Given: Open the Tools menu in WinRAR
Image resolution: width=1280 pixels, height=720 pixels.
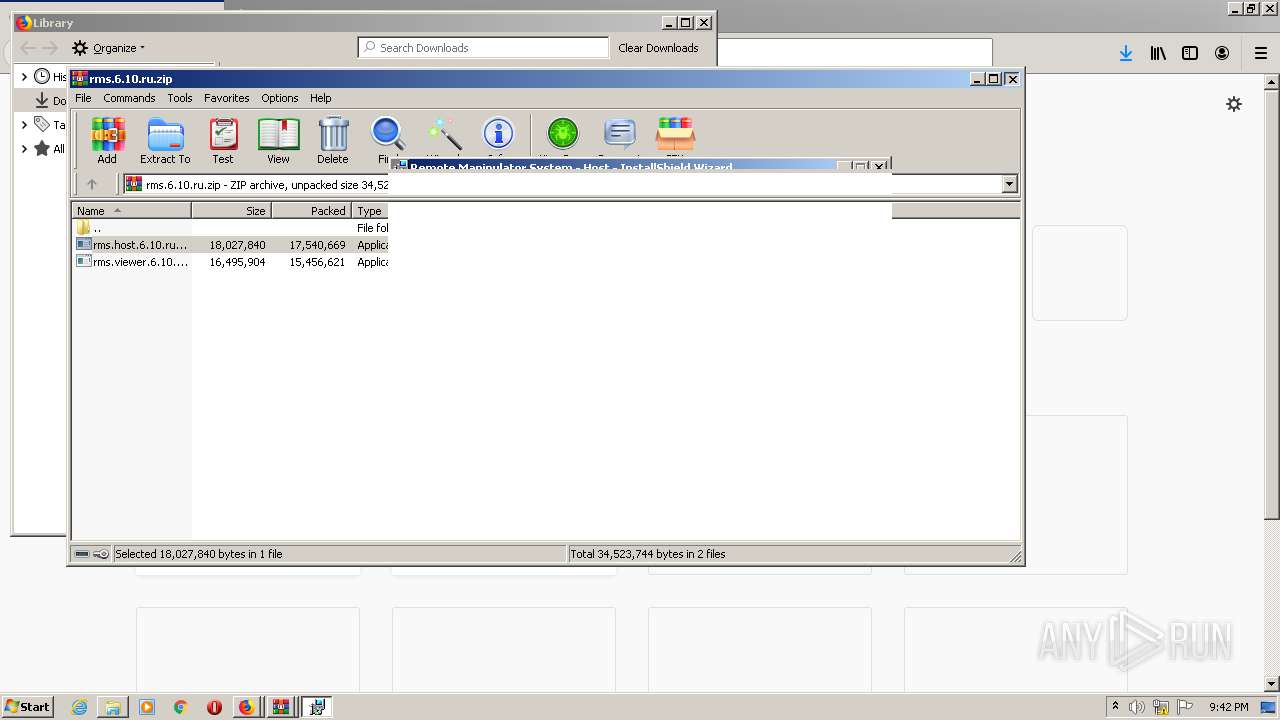Looking at the screenshot, I should pos(180,98).
